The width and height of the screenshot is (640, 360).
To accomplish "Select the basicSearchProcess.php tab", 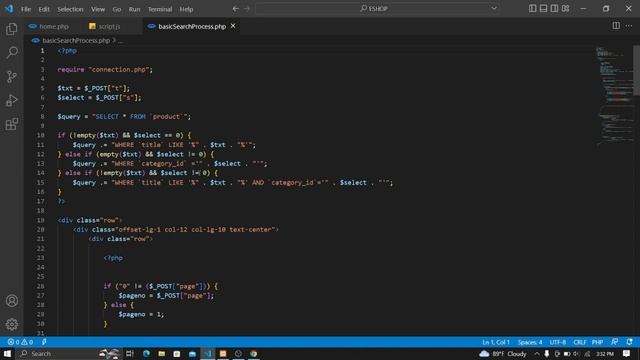I will (x=192, y=26).
